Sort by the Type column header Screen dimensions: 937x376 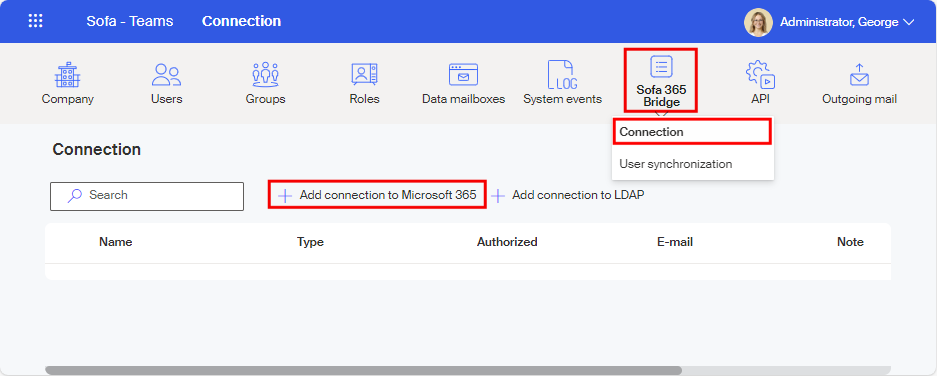coord(310,242)
